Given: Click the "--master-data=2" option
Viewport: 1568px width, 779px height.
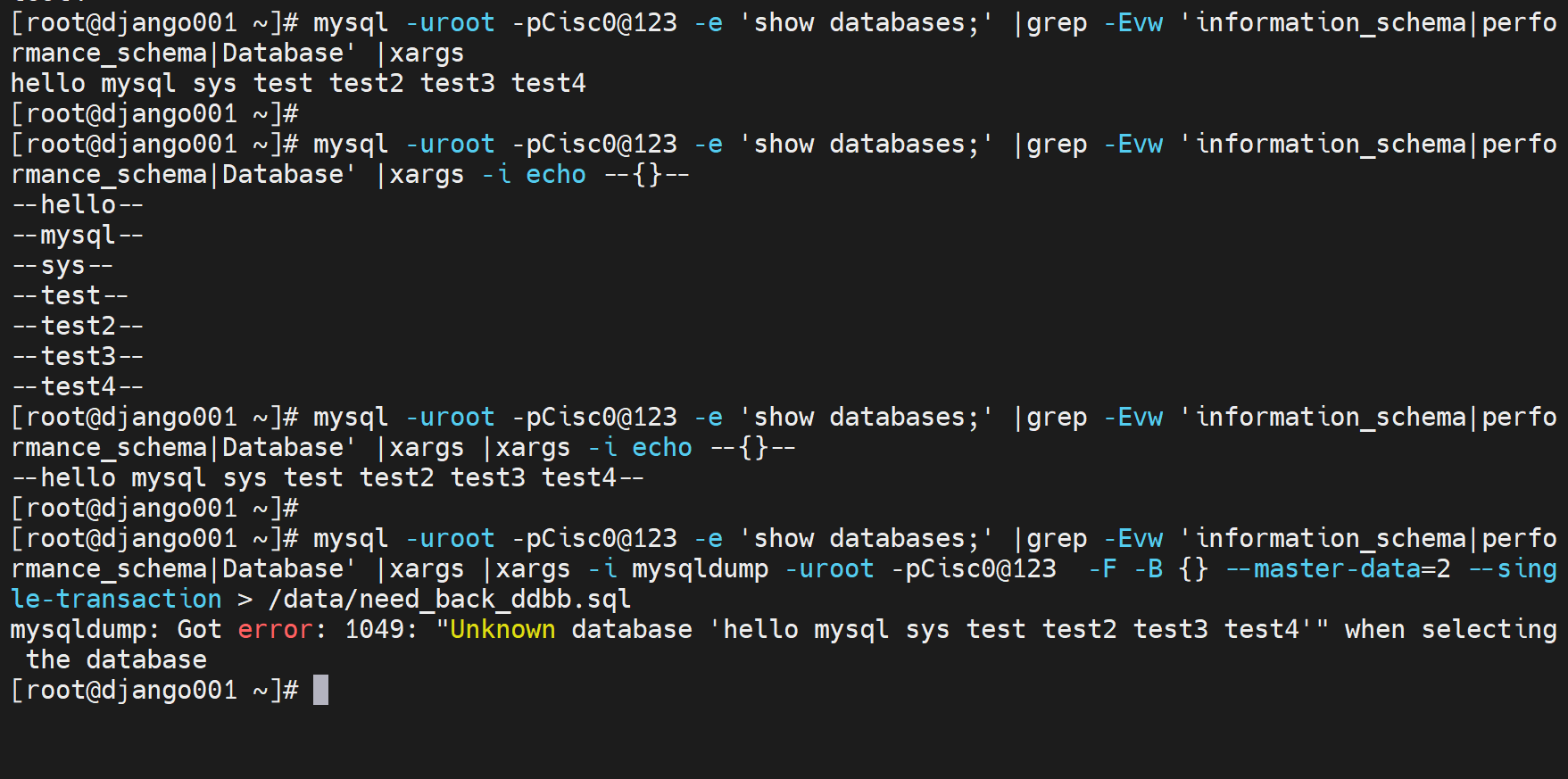Looking at the screenshot, I should (1338, 569).
